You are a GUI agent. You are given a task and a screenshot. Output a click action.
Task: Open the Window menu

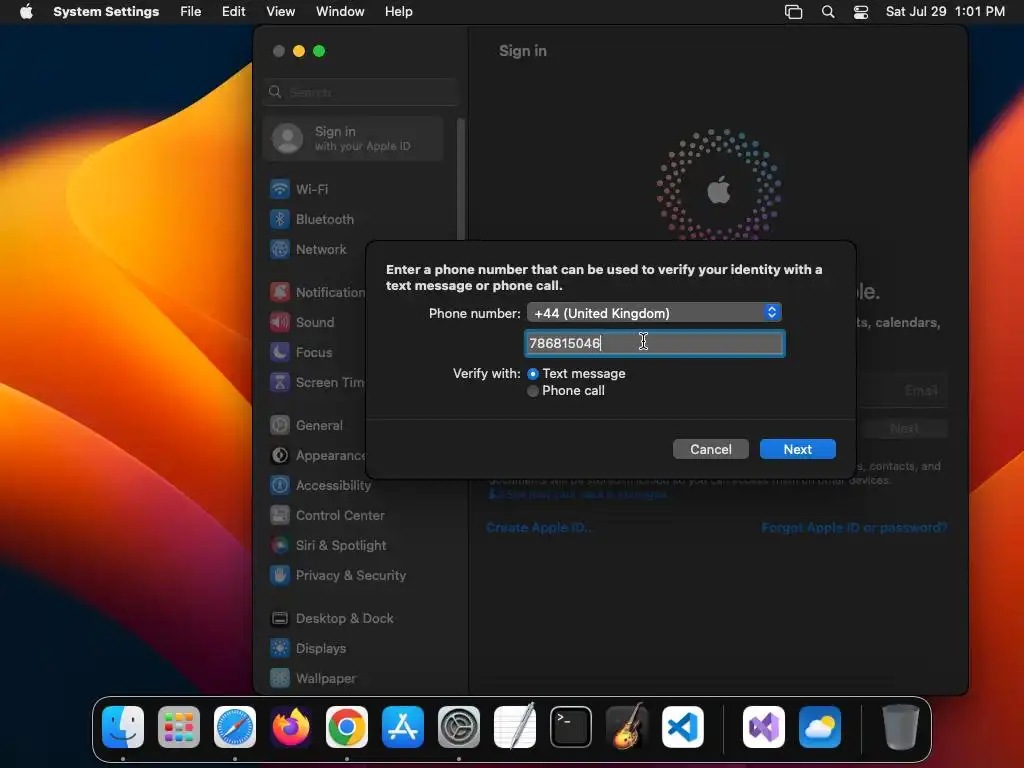(x=340, y=12)
